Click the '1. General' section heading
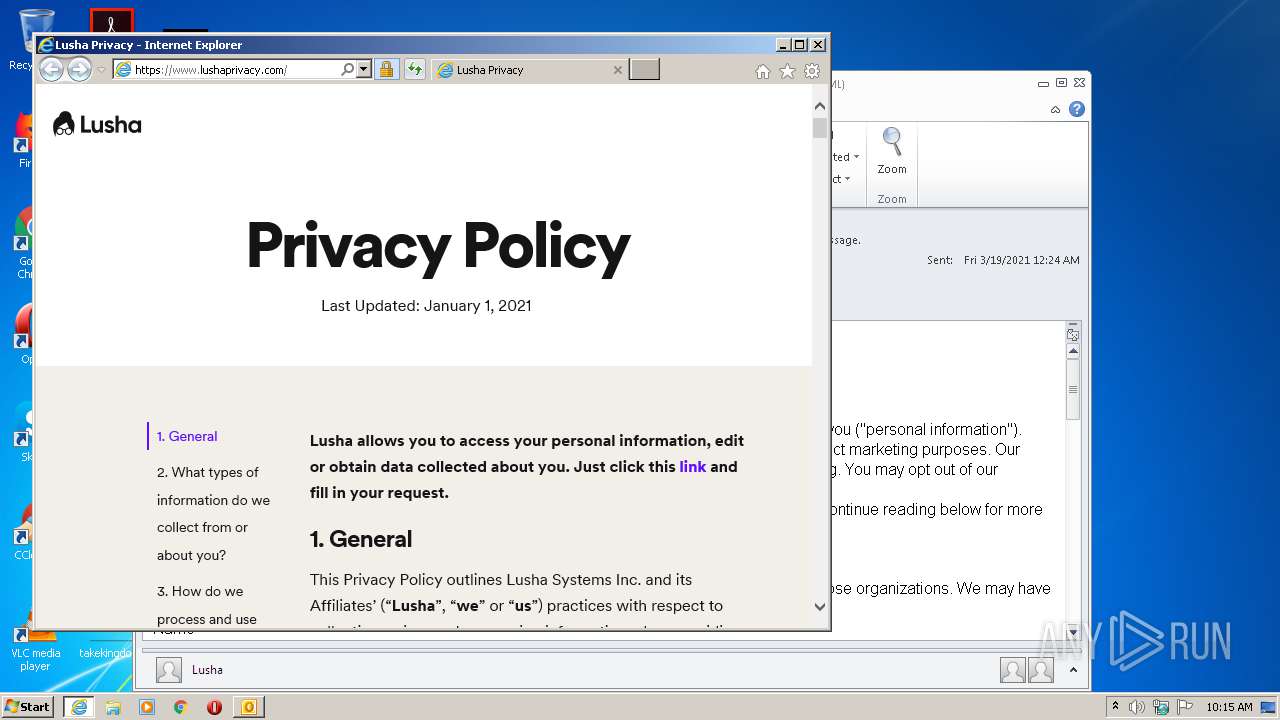 point(361,539)
